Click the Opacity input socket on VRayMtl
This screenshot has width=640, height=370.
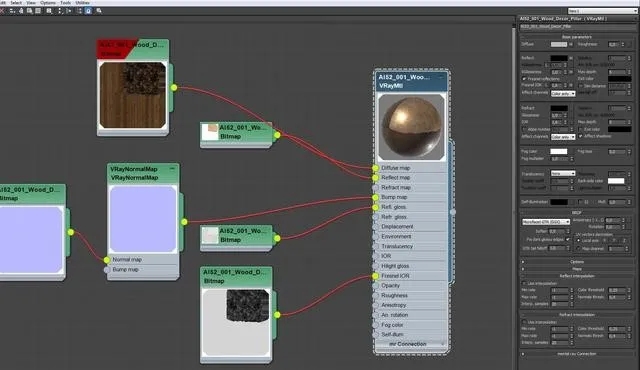click(376, 286)
